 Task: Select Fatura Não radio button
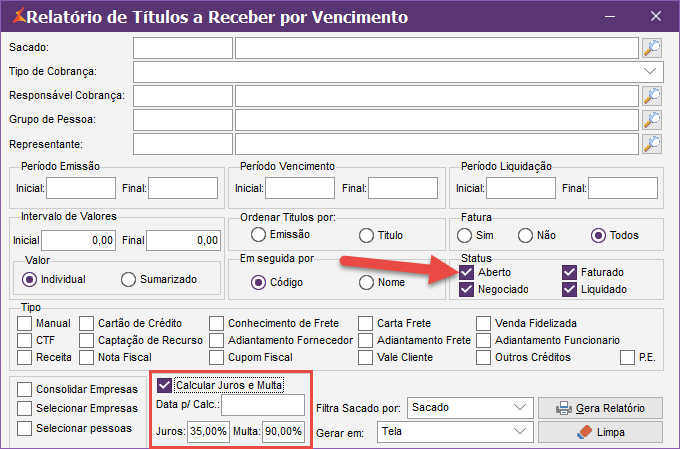pos(525,236)
